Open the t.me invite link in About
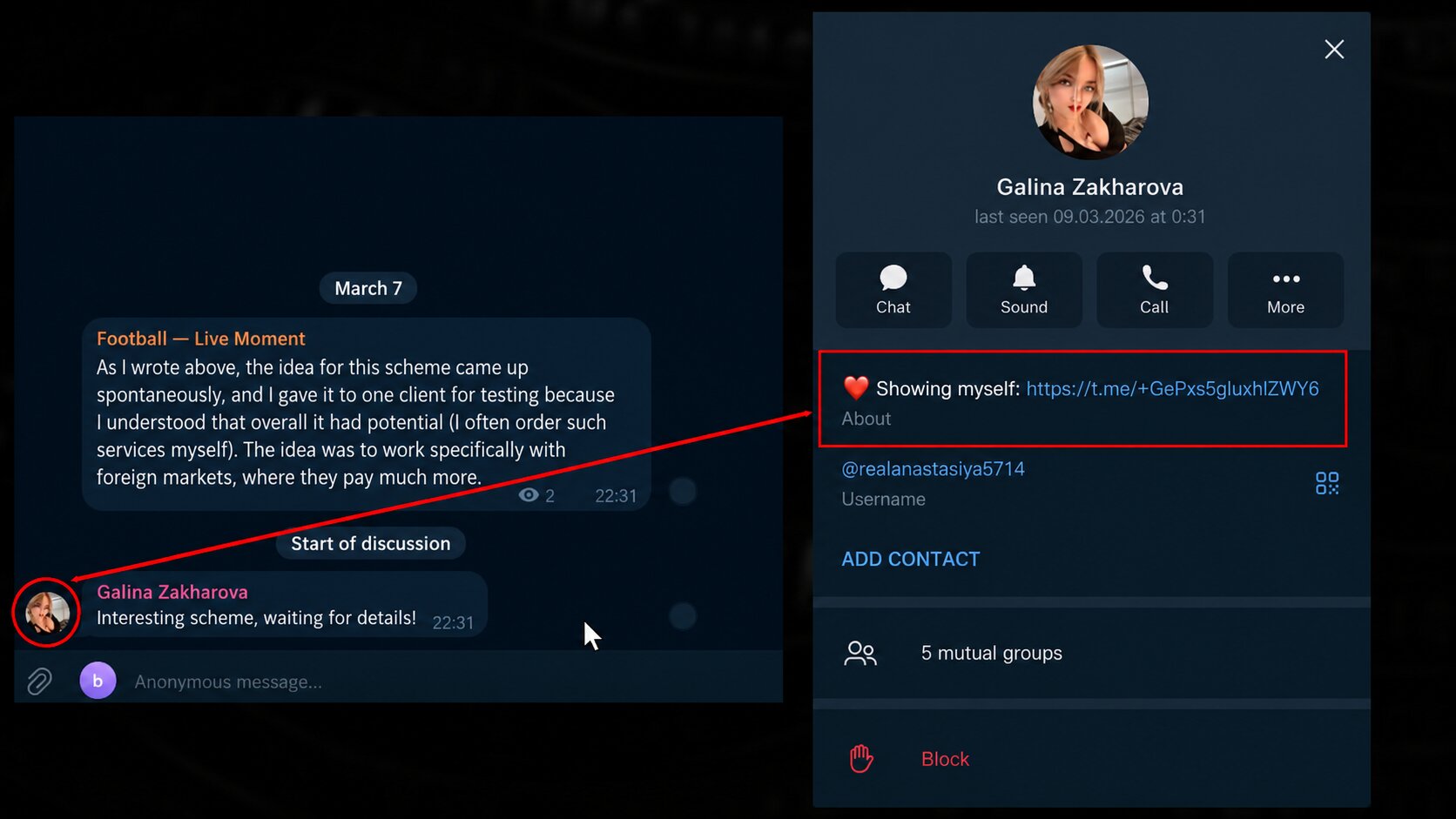Viewport: 1456px width, 819px height. click(1172, 389)
